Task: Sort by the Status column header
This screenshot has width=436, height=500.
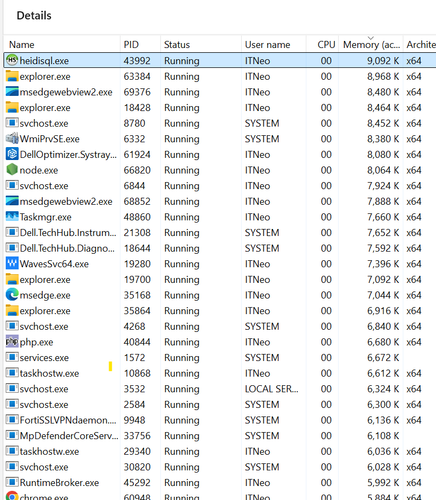Action: click(201, 44)
